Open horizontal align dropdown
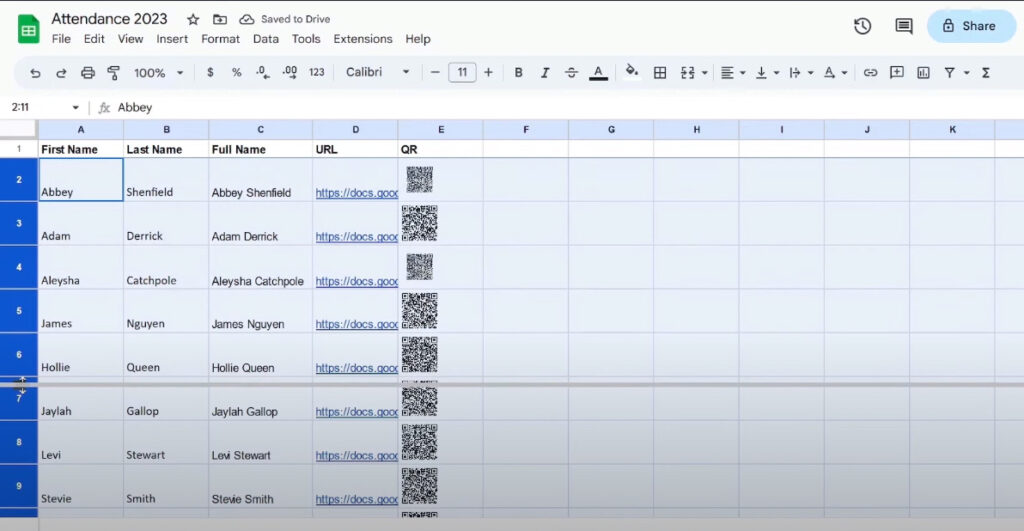1024x531 pixels. 732,72
